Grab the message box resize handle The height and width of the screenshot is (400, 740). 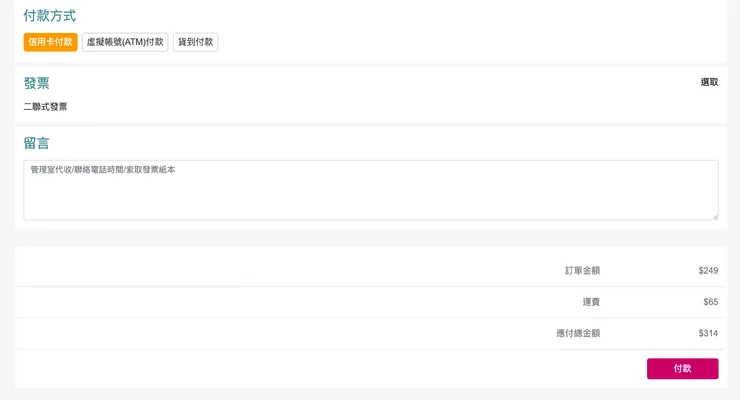click(714, 216)
